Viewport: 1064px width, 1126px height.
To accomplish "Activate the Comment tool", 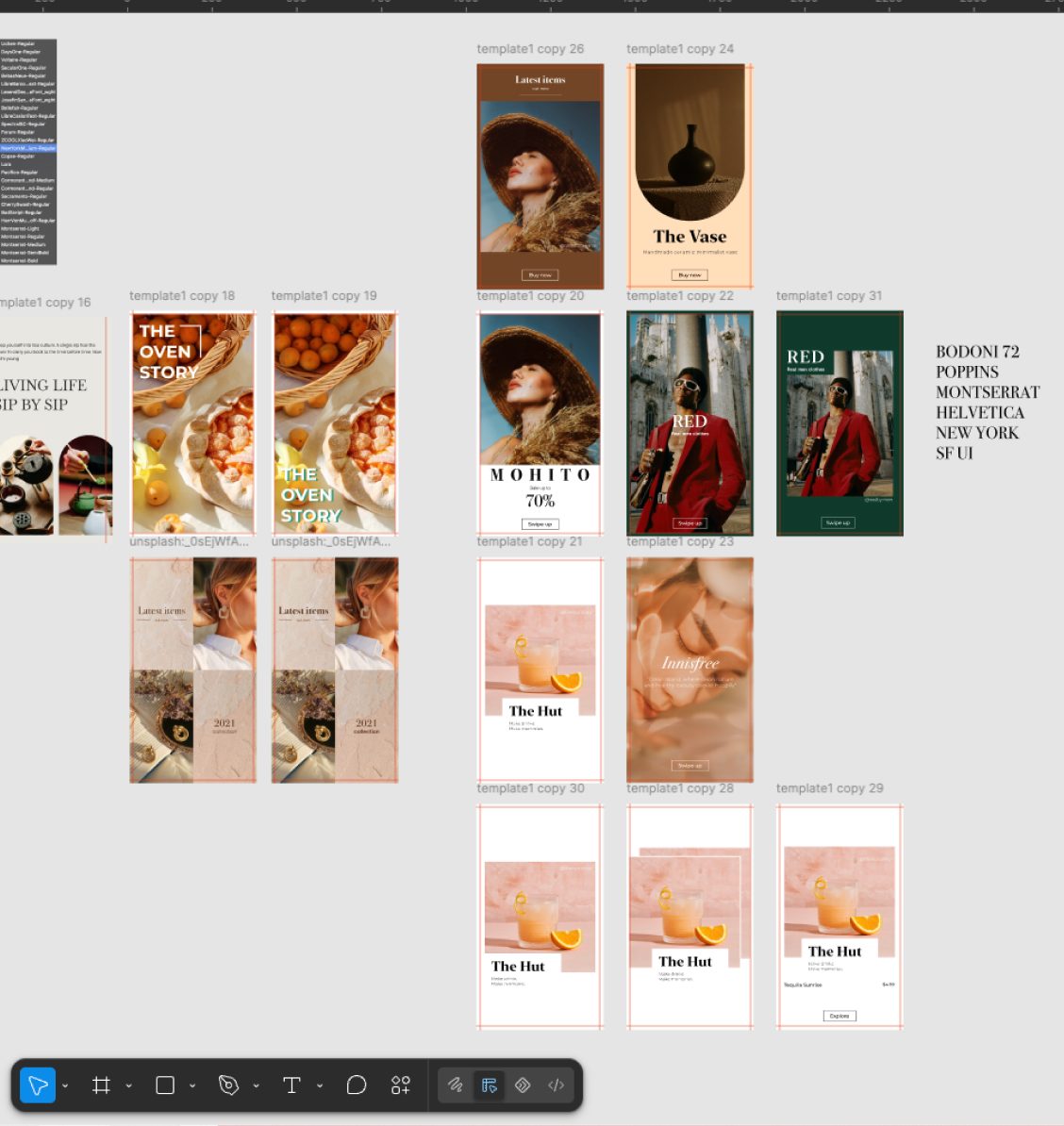I will tap(357, 1085).
